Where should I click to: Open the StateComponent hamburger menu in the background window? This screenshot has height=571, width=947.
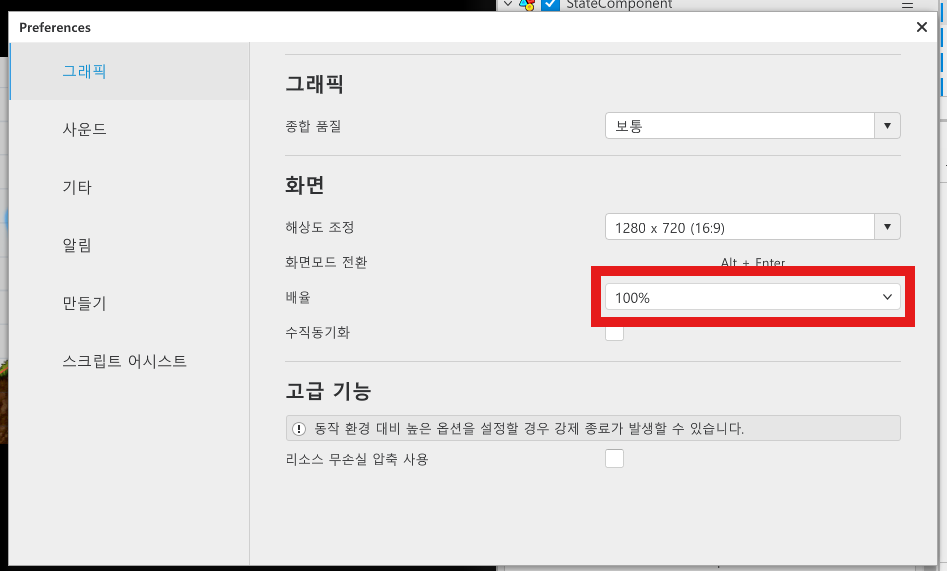[x=907, y=5]
